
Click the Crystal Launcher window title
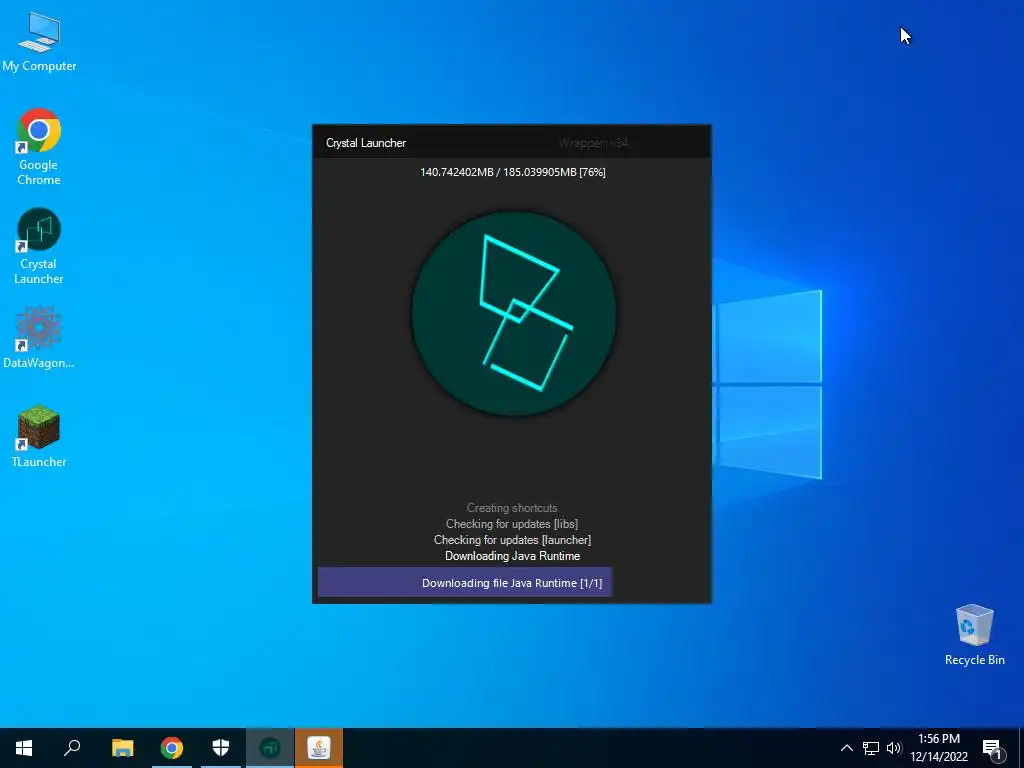[x=366, y=143]
